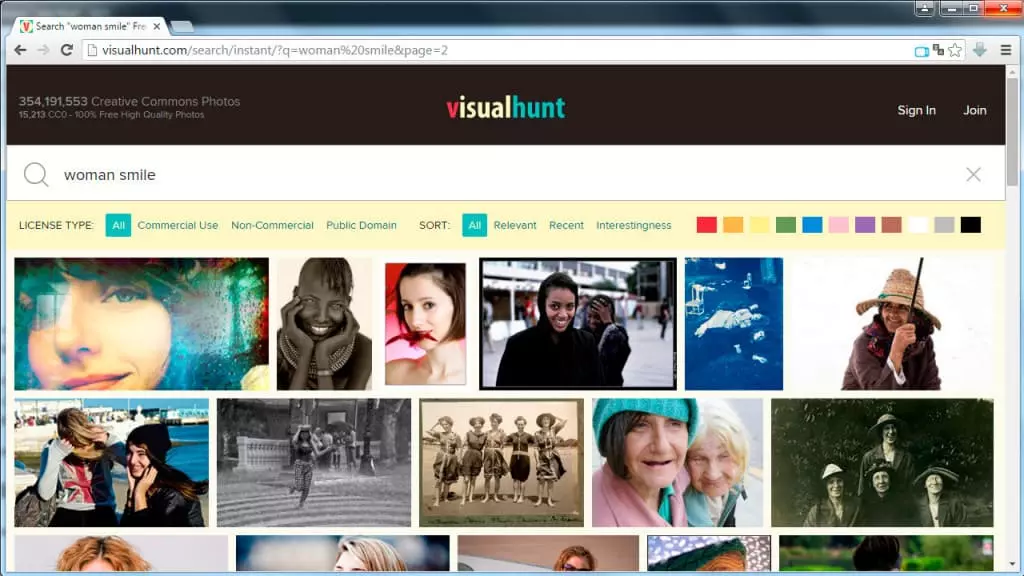Click the 'woman smile' search input field
Viewport: 1024px width, 576px height.
point(500,175)
